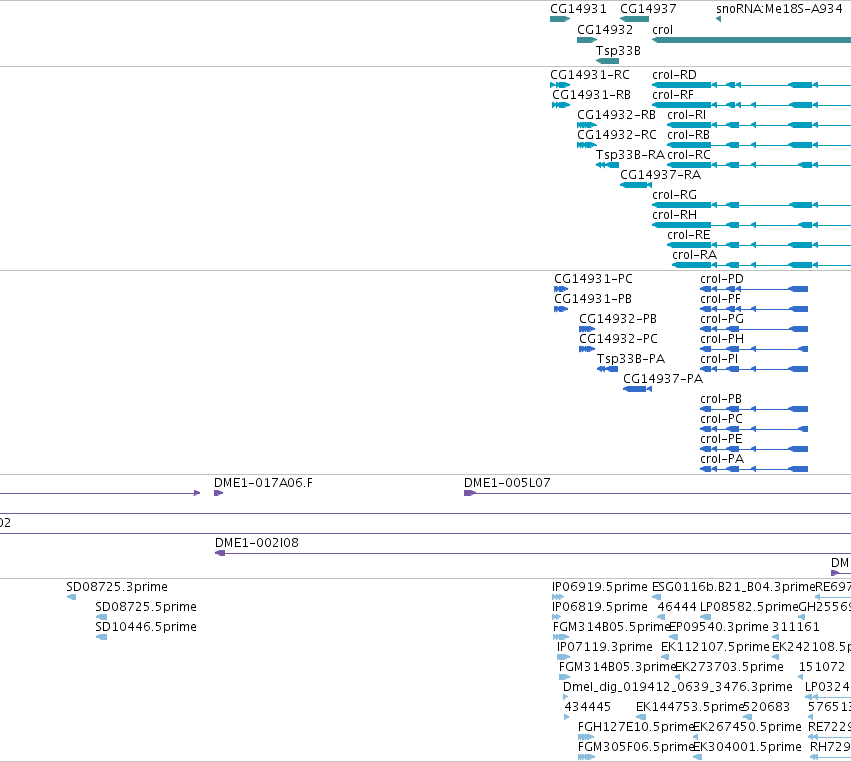Image resolution: width=851 pixels, height=762 pixels.
Task: Click the crol-RA transcript label
Action: click(x=695, y=255)
